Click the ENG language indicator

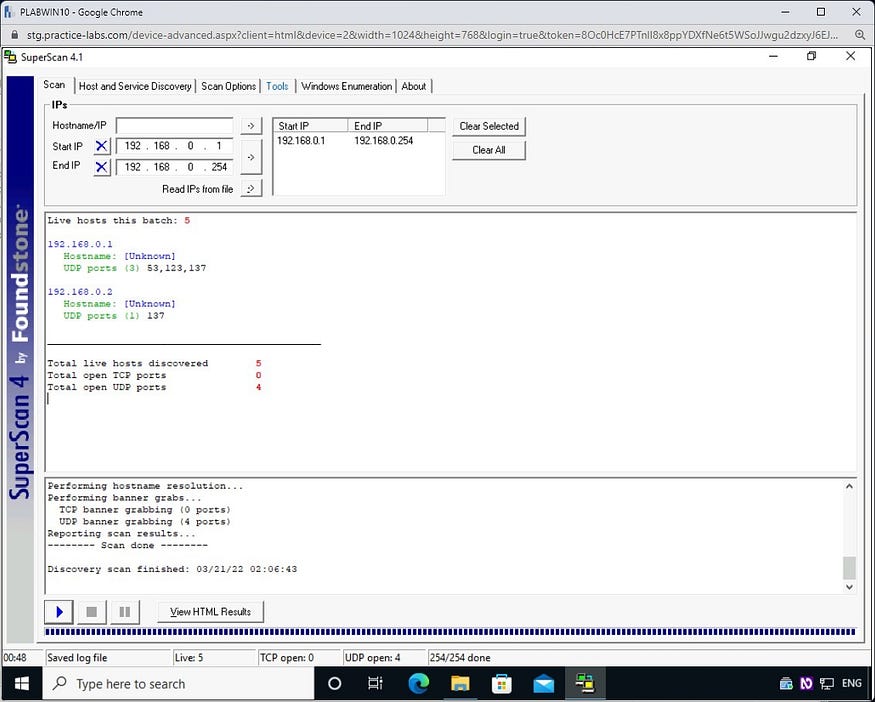point(852,683)
